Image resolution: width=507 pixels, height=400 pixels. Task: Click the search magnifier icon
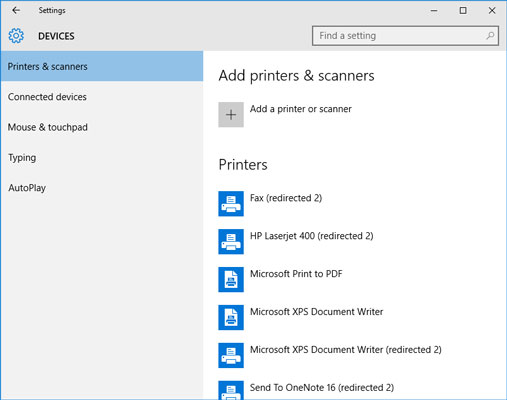coord(490,35)
